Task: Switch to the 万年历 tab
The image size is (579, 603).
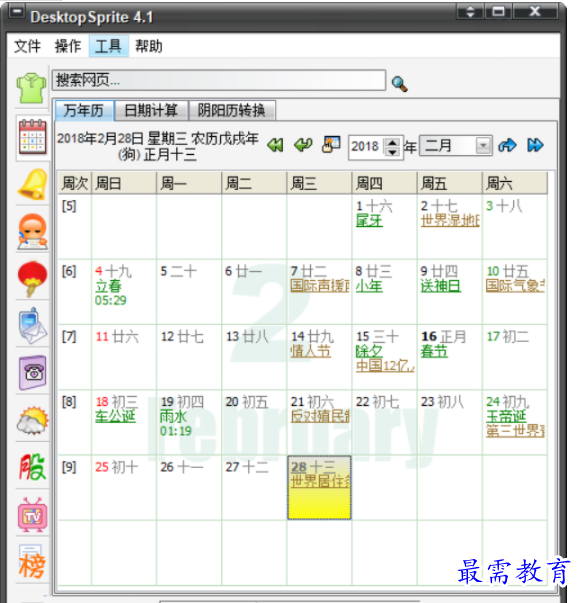Action: tap(84, 110)
